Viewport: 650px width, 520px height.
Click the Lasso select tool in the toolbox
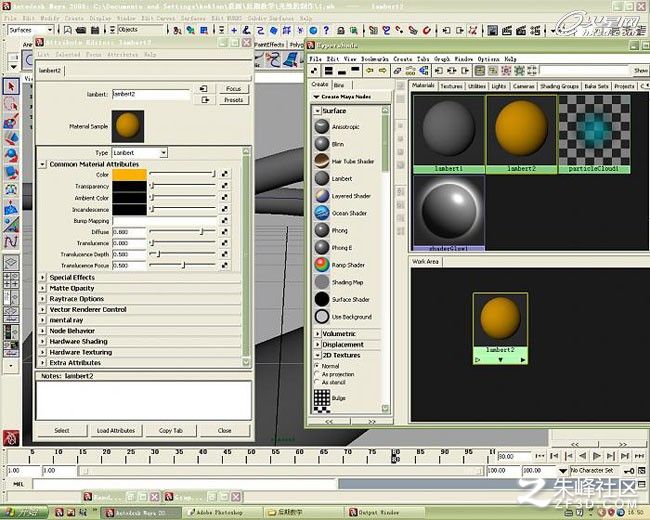tap(11, 104)
